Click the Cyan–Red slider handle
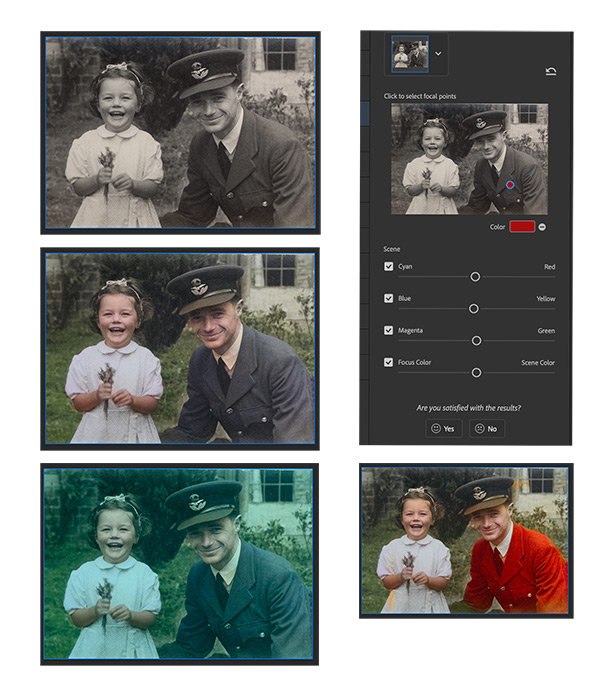The image size is (600, 691). (475, 277)
